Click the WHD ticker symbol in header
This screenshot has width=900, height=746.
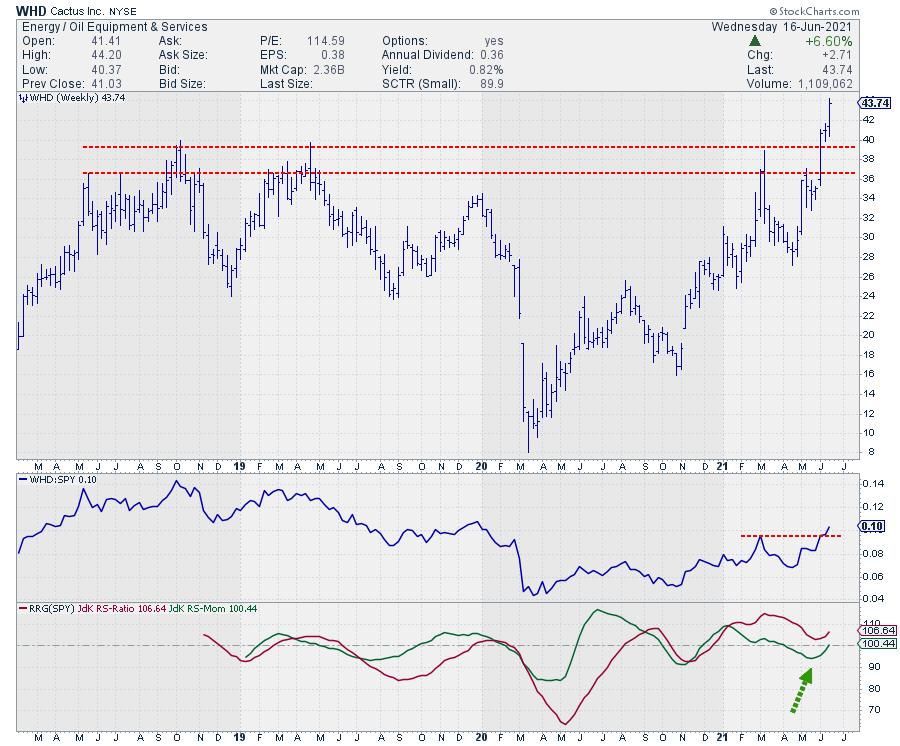coord(32,9)
